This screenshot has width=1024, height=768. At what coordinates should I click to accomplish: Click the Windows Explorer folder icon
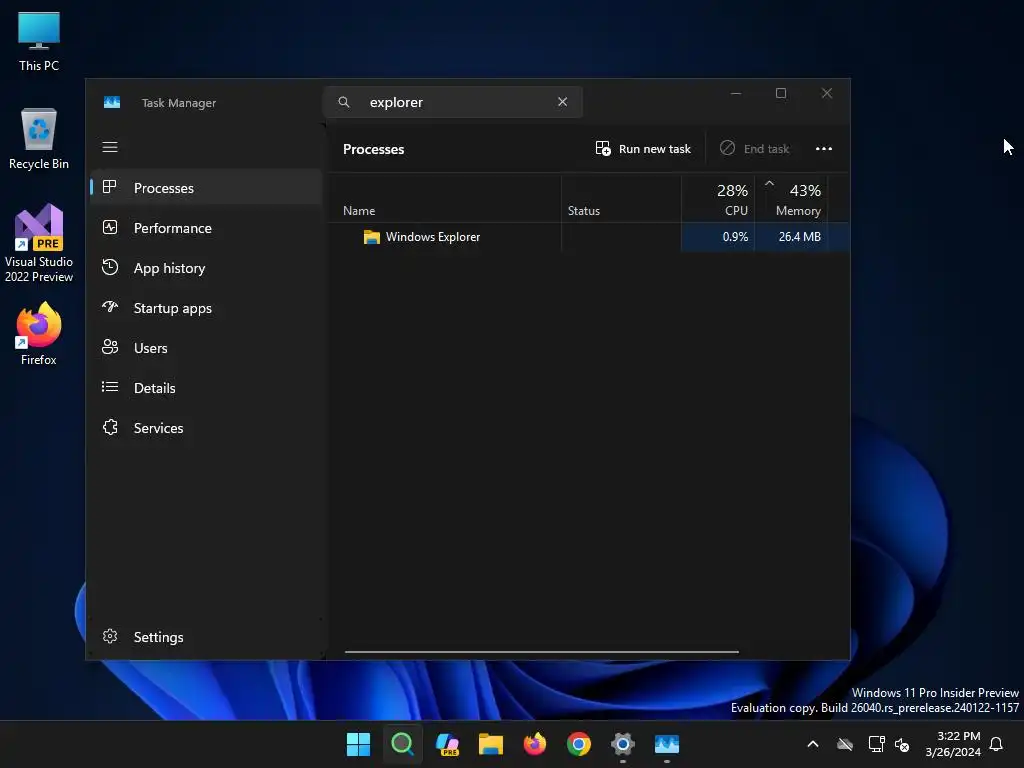(x=372, y=237)
